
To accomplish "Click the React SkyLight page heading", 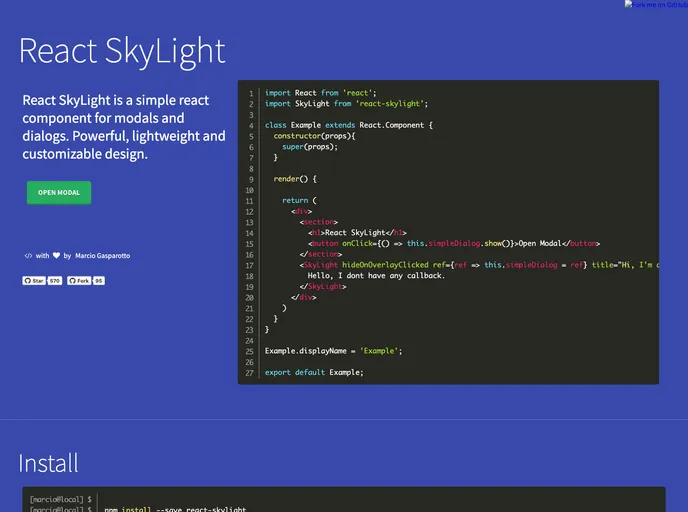I will [122, 51].
